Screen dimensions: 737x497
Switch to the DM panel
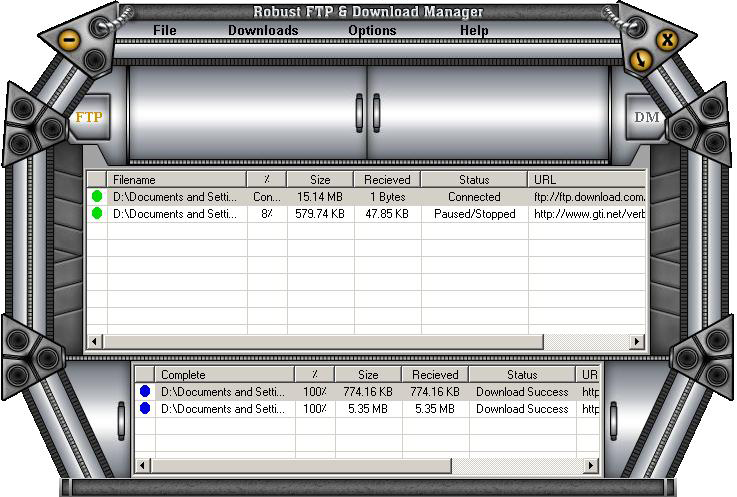647,117
